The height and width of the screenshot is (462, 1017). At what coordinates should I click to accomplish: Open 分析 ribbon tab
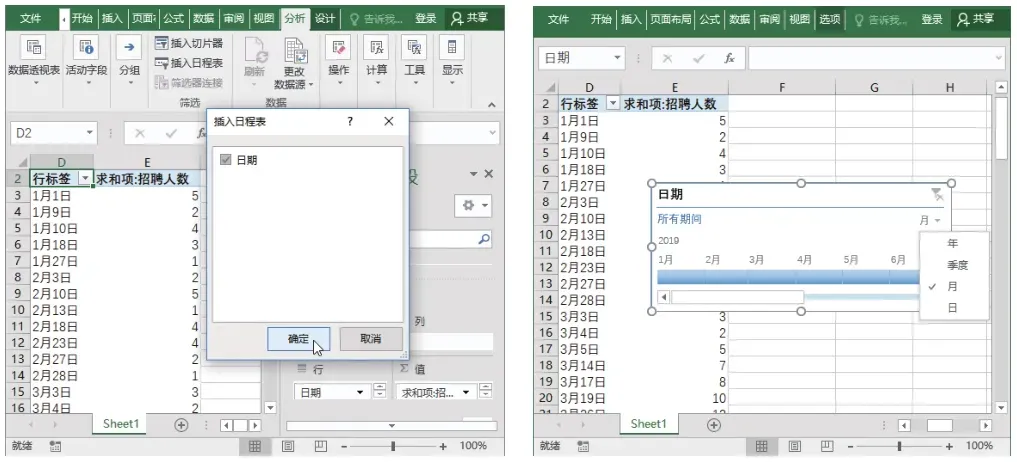[x=294, y=19]
